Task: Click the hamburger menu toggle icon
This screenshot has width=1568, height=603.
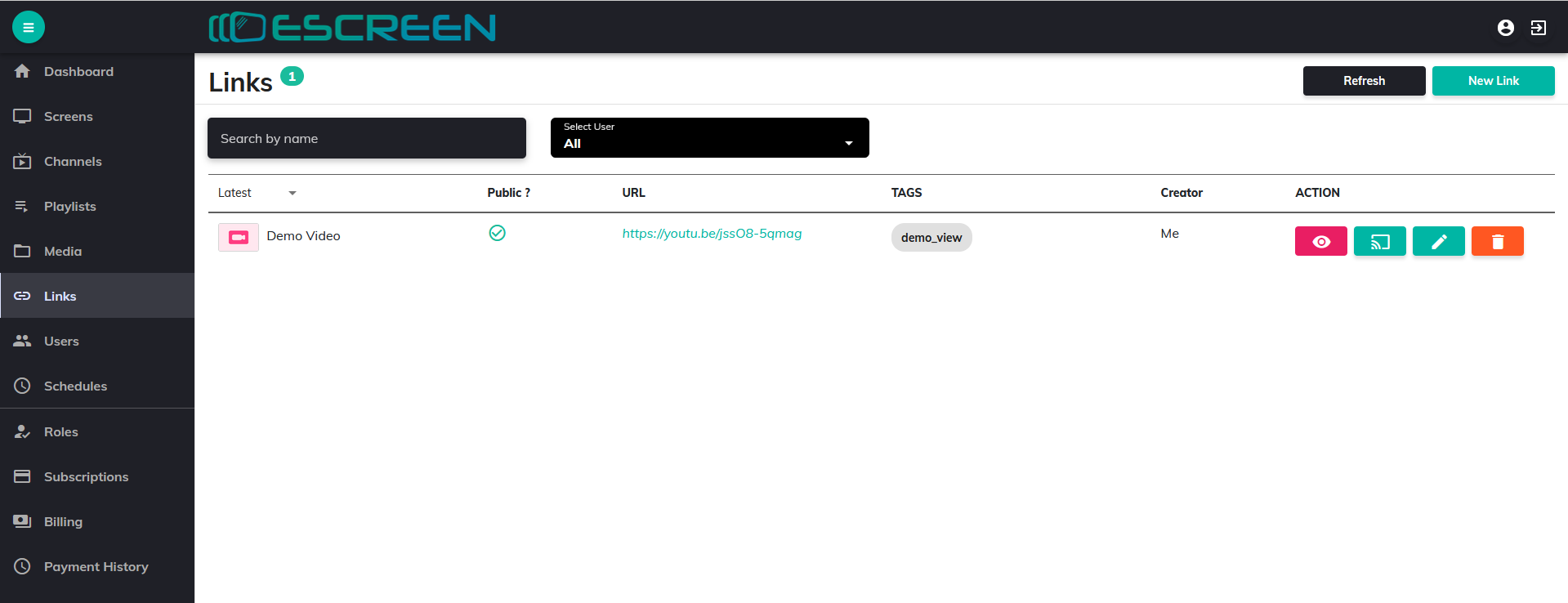Action: tap(28, 27)
